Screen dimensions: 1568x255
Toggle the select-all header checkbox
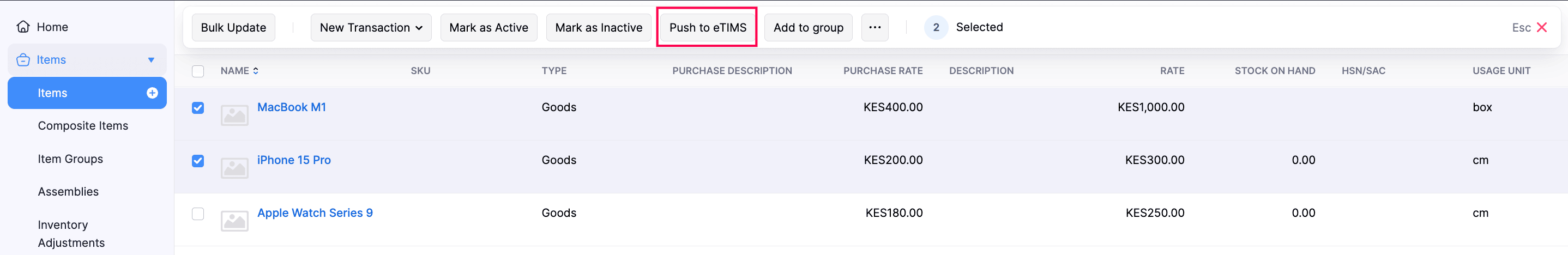click(198, 71)
